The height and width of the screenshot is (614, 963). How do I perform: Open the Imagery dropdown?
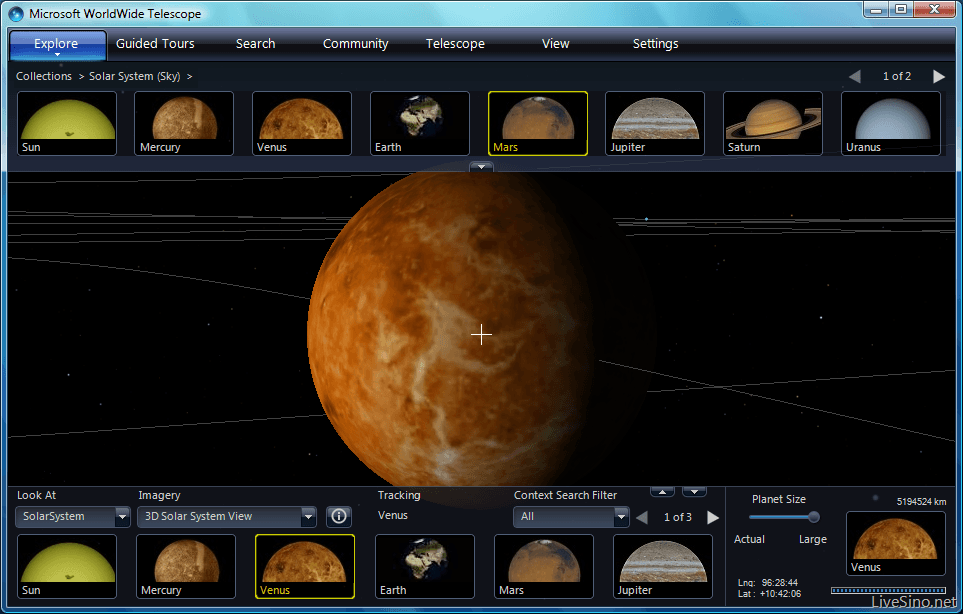pos(227,516)
